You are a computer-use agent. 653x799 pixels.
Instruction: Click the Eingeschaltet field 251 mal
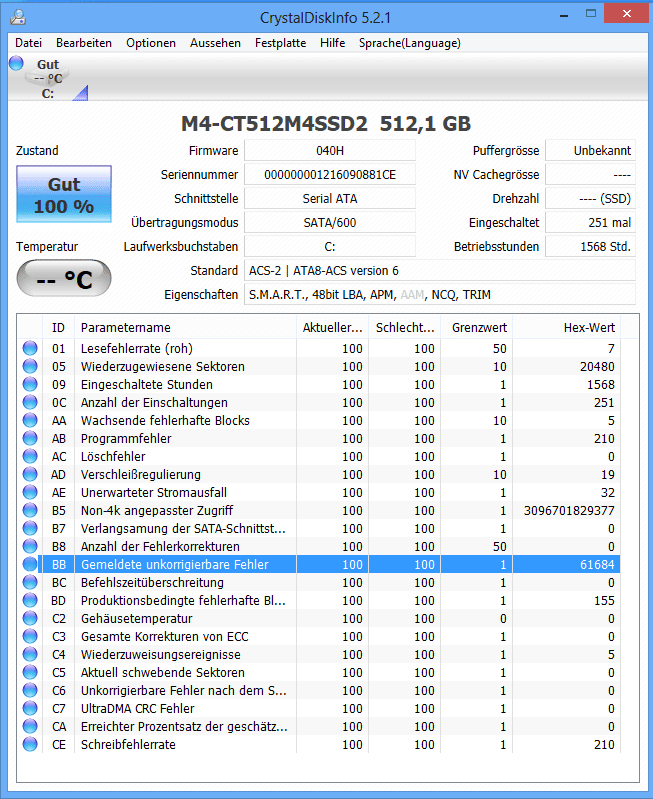[x=590, y=223]
